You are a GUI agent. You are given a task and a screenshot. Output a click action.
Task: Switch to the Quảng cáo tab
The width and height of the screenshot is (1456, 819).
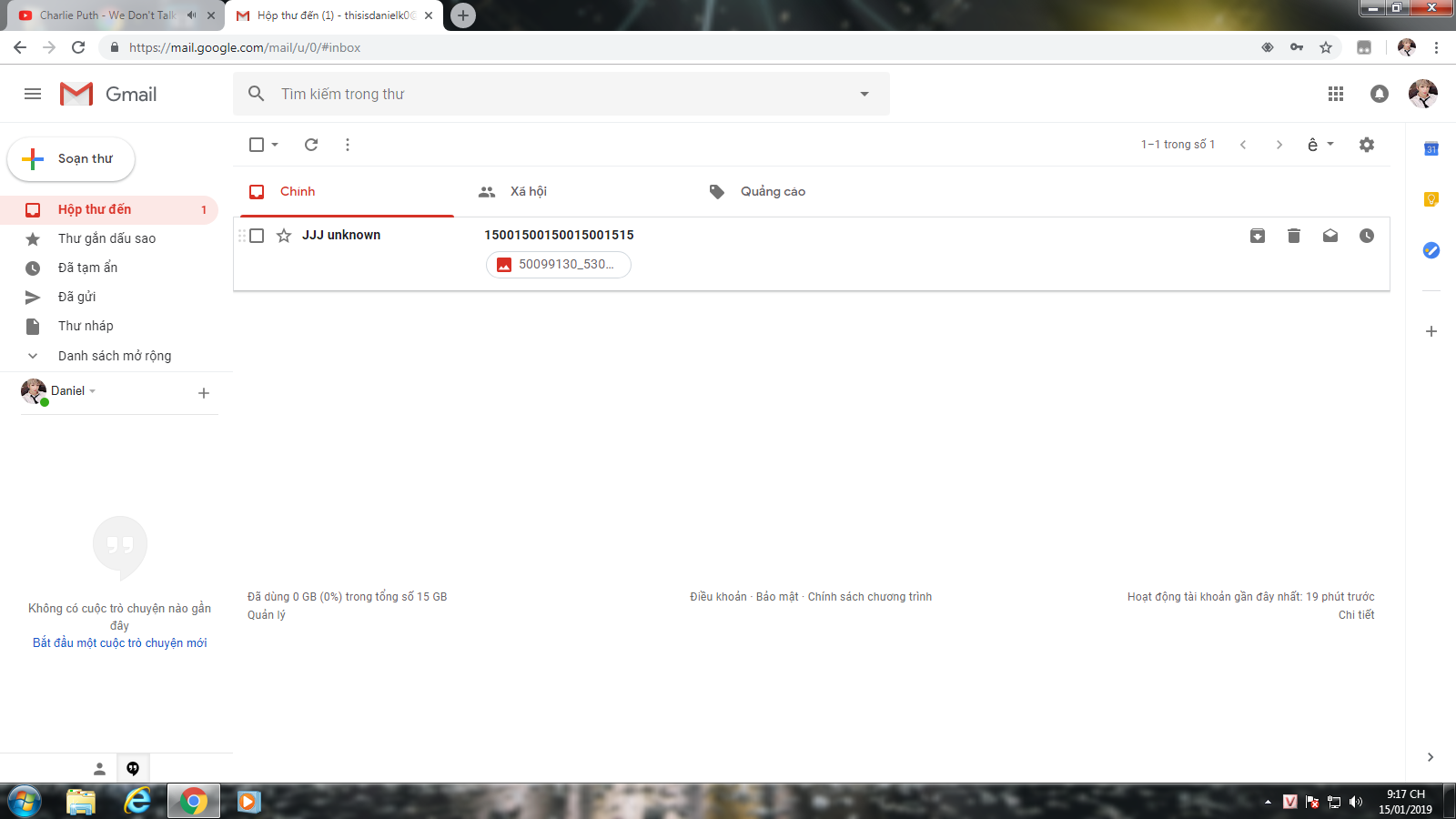pyautogui.click(x=806, y=192)
